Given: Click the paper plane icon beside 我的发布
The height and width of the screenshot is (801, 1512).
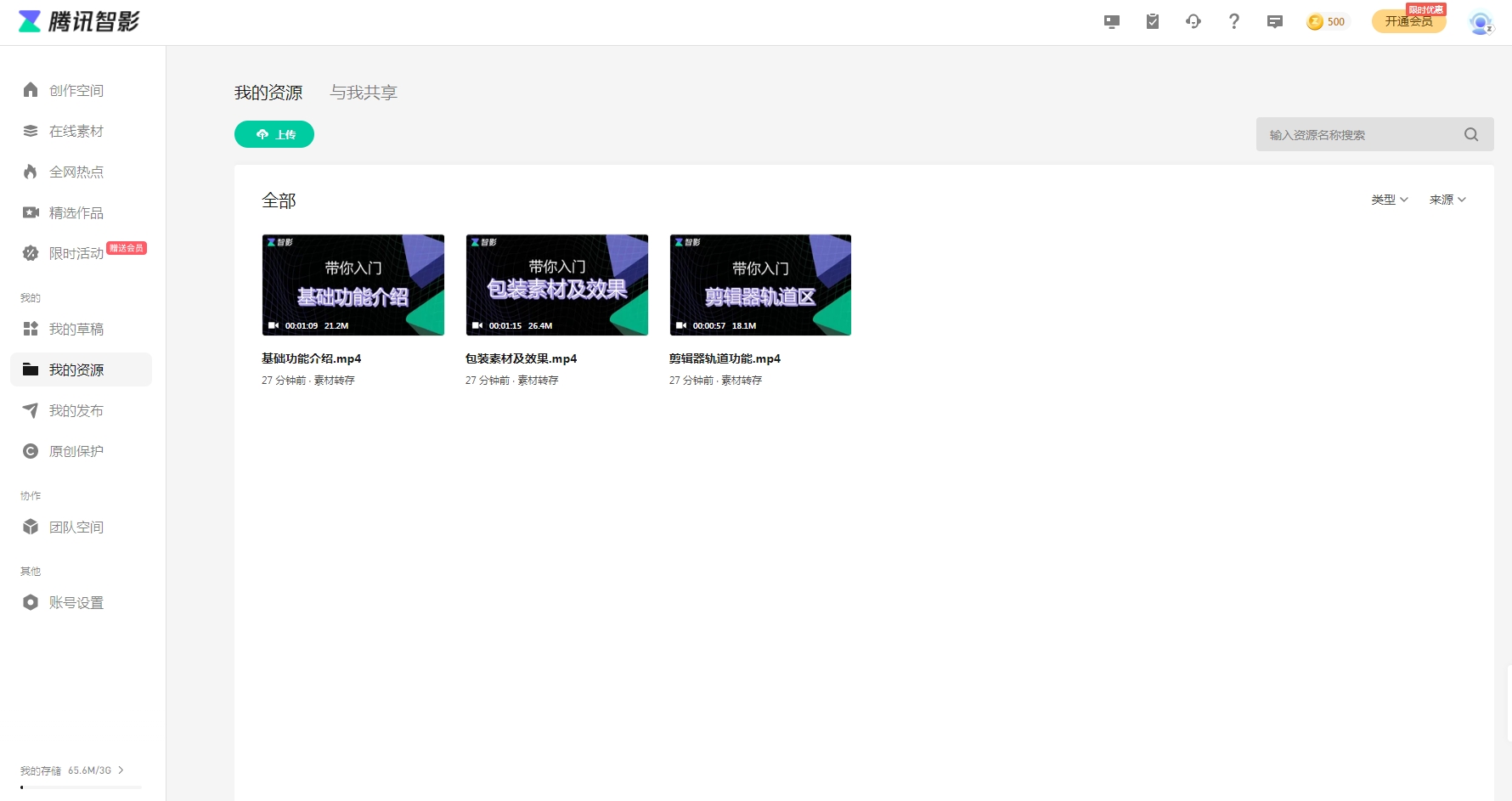Looking at the screenshot, I should tap(31, 410).
